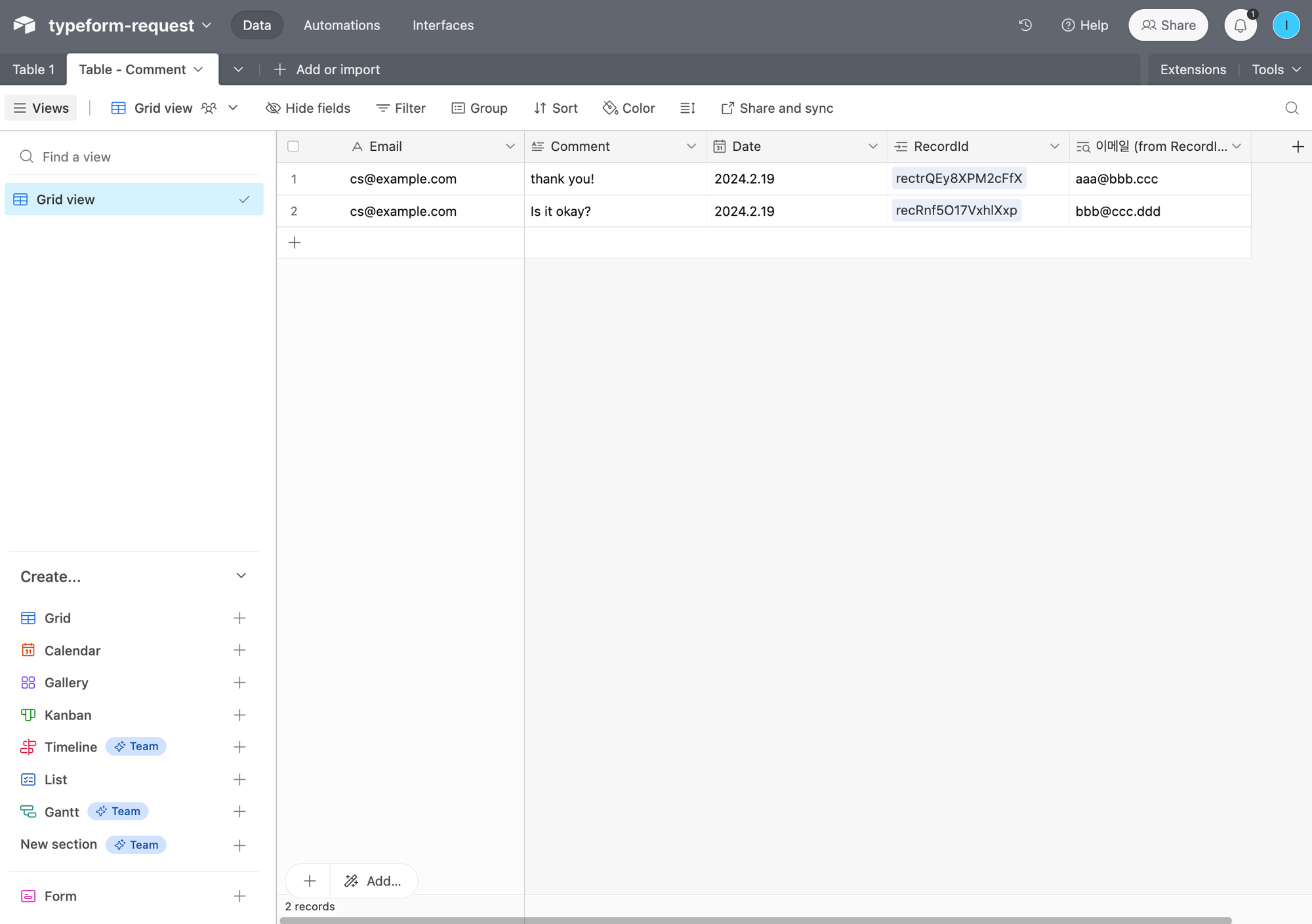Open Sort toolbar option
The height and width of the screenshot is (924, 1312).
pos(556,108)
